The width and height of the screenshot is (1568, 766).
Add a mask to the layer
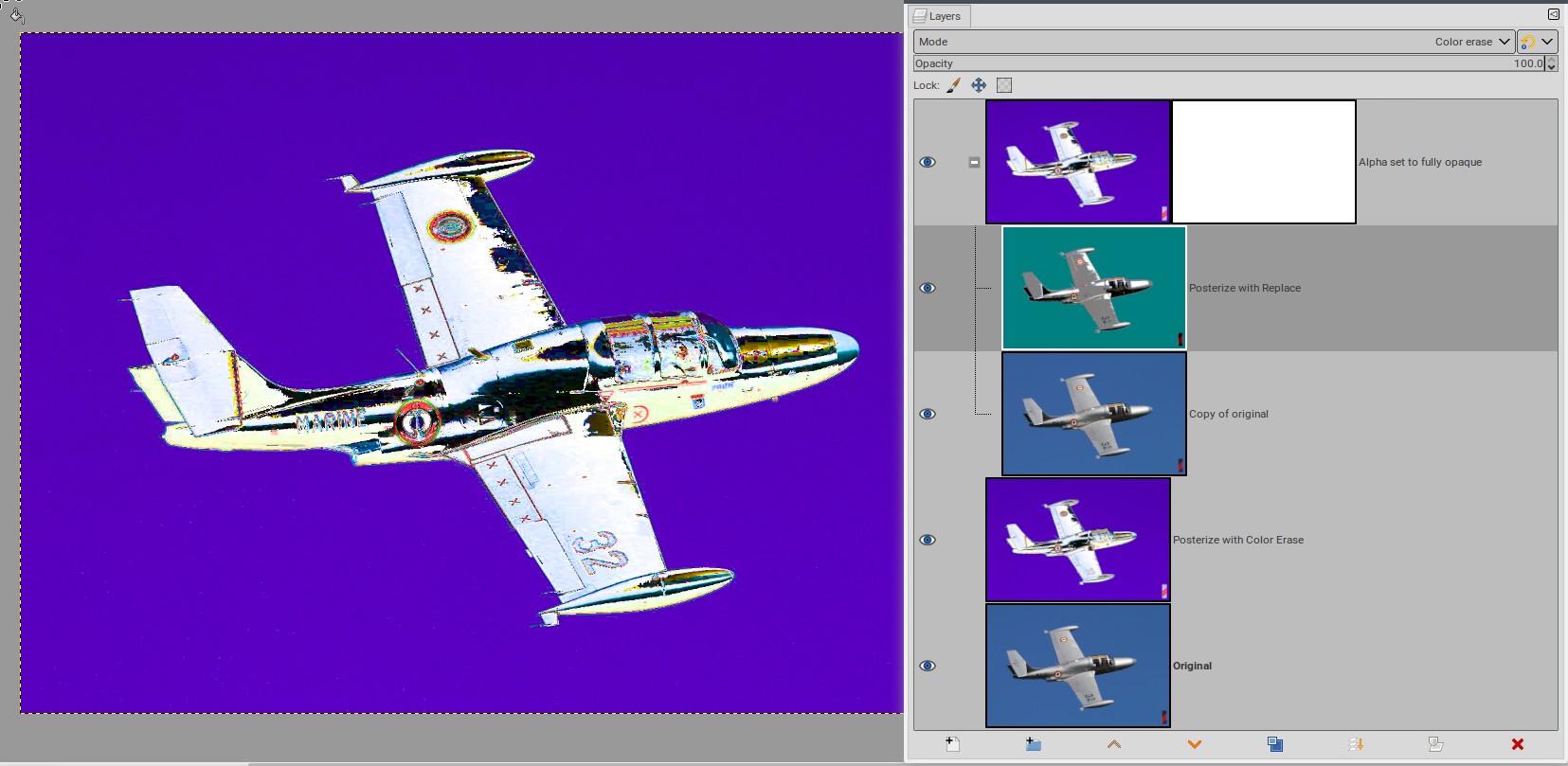point(1436,744)
